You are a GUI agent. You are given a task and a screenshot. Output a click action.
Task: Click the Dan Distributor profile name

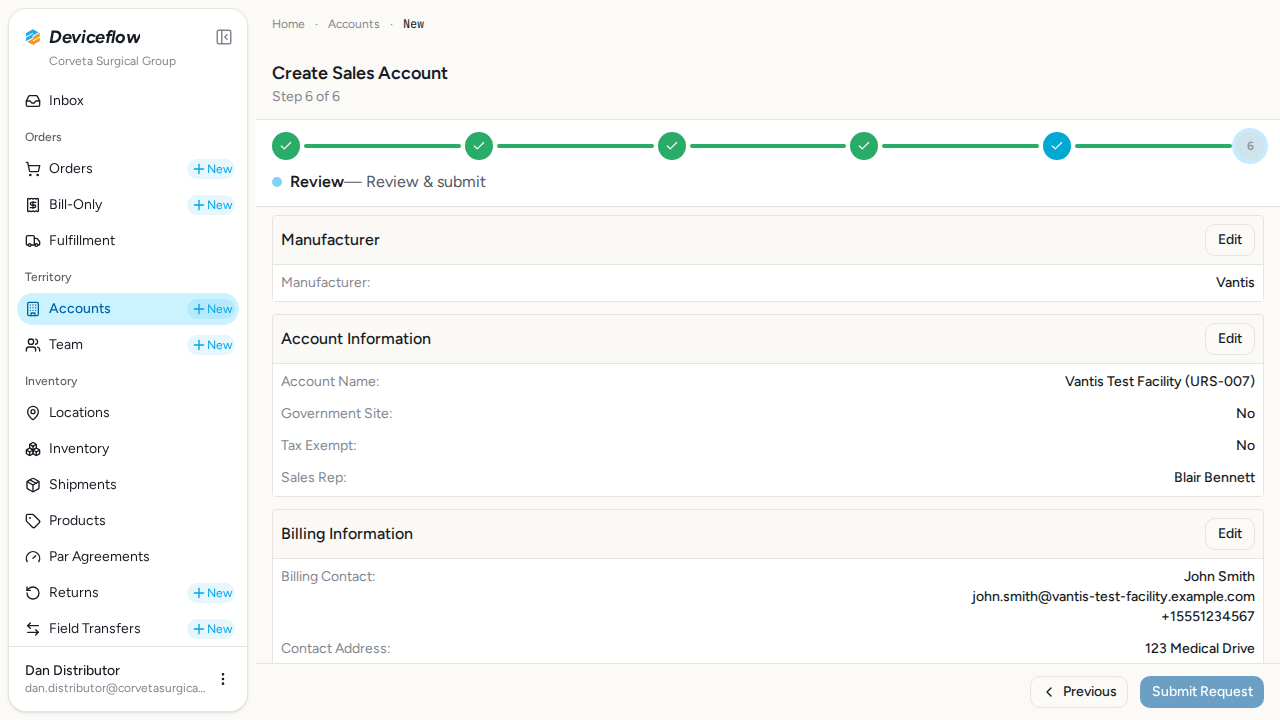pos(72,671)
